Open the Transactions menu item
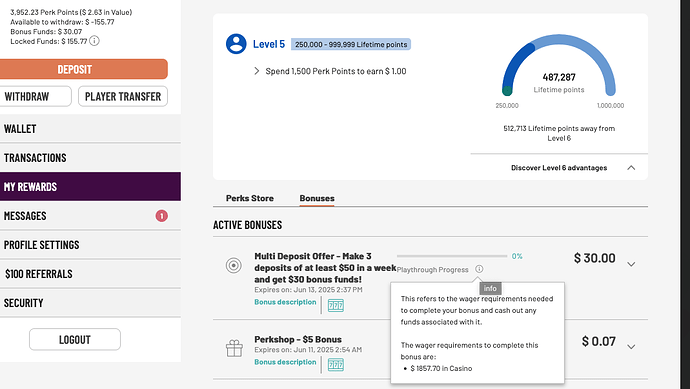 click(x=90, y=158)
